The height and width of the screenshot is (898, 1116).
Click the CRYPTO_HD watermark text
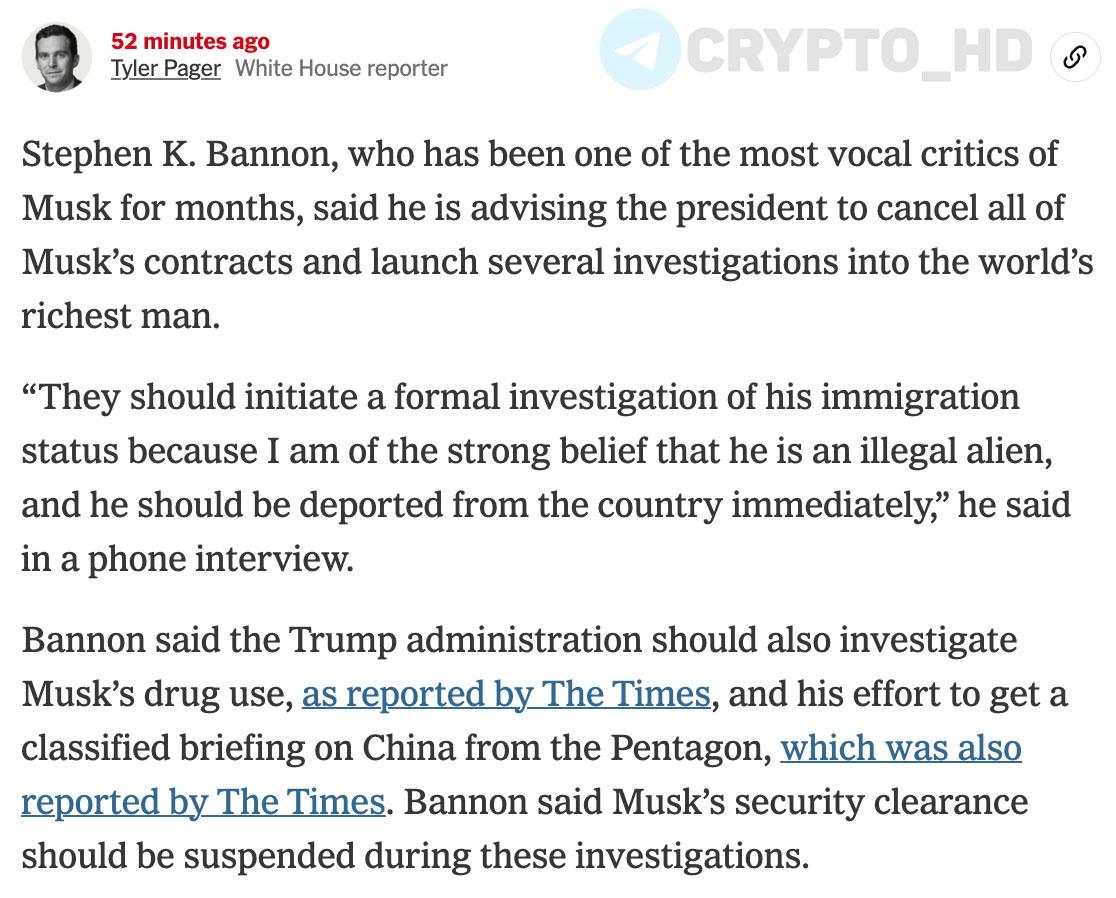click(859, 51)
